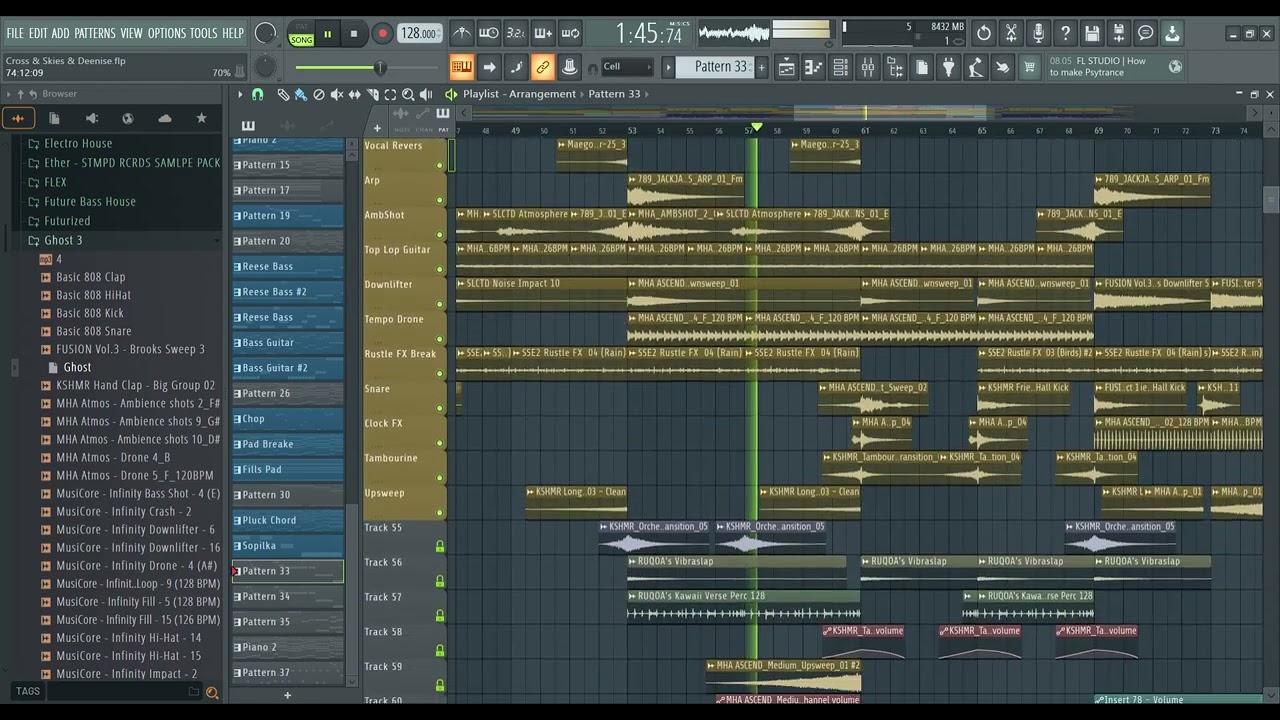Open the Browser toggle icon in toolbar
This screenshot has height=720, width=1280.
(x=894, y=68)
